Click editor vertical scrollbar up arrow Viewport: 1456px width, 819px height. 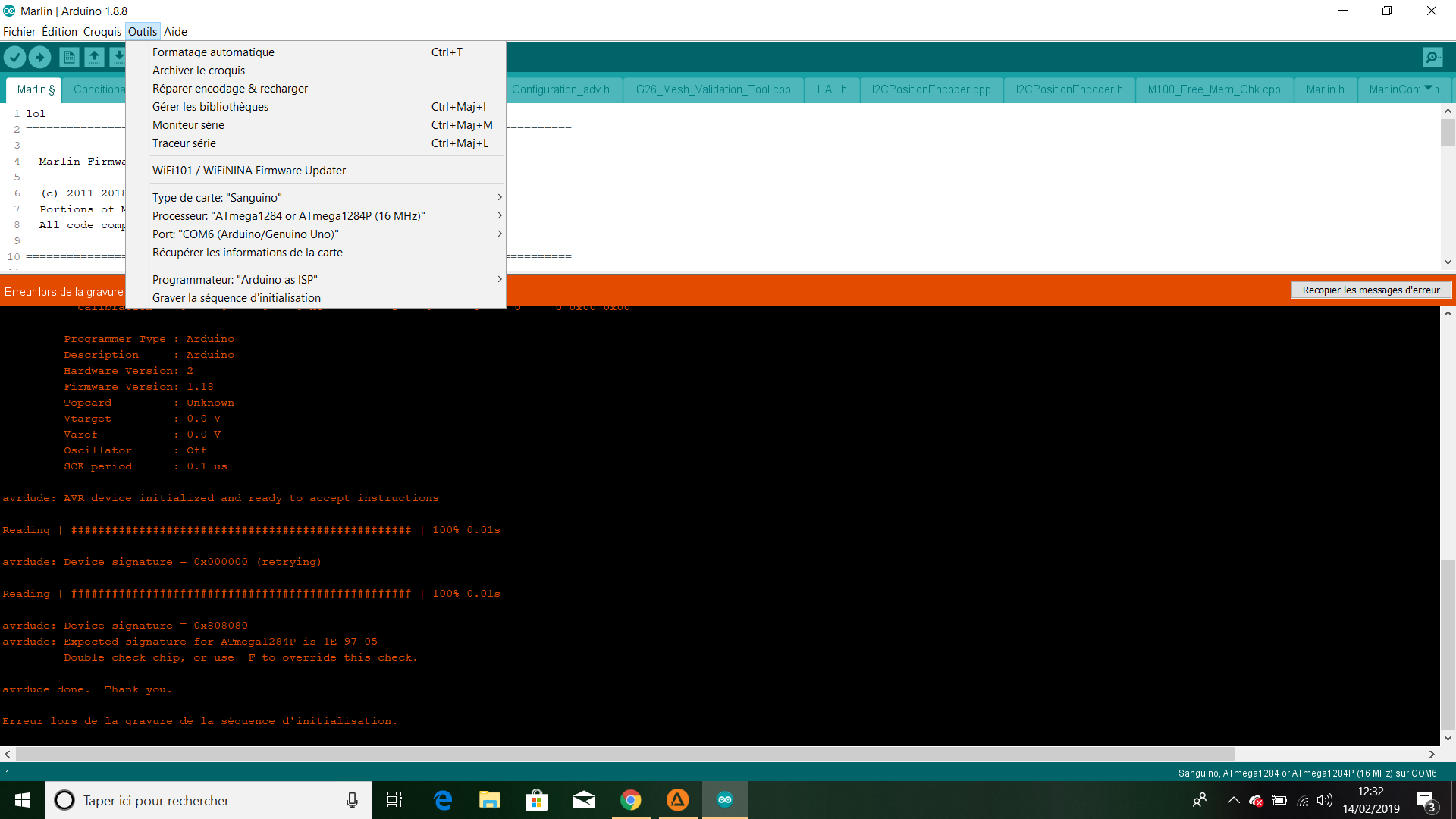tap(1448, 111)
